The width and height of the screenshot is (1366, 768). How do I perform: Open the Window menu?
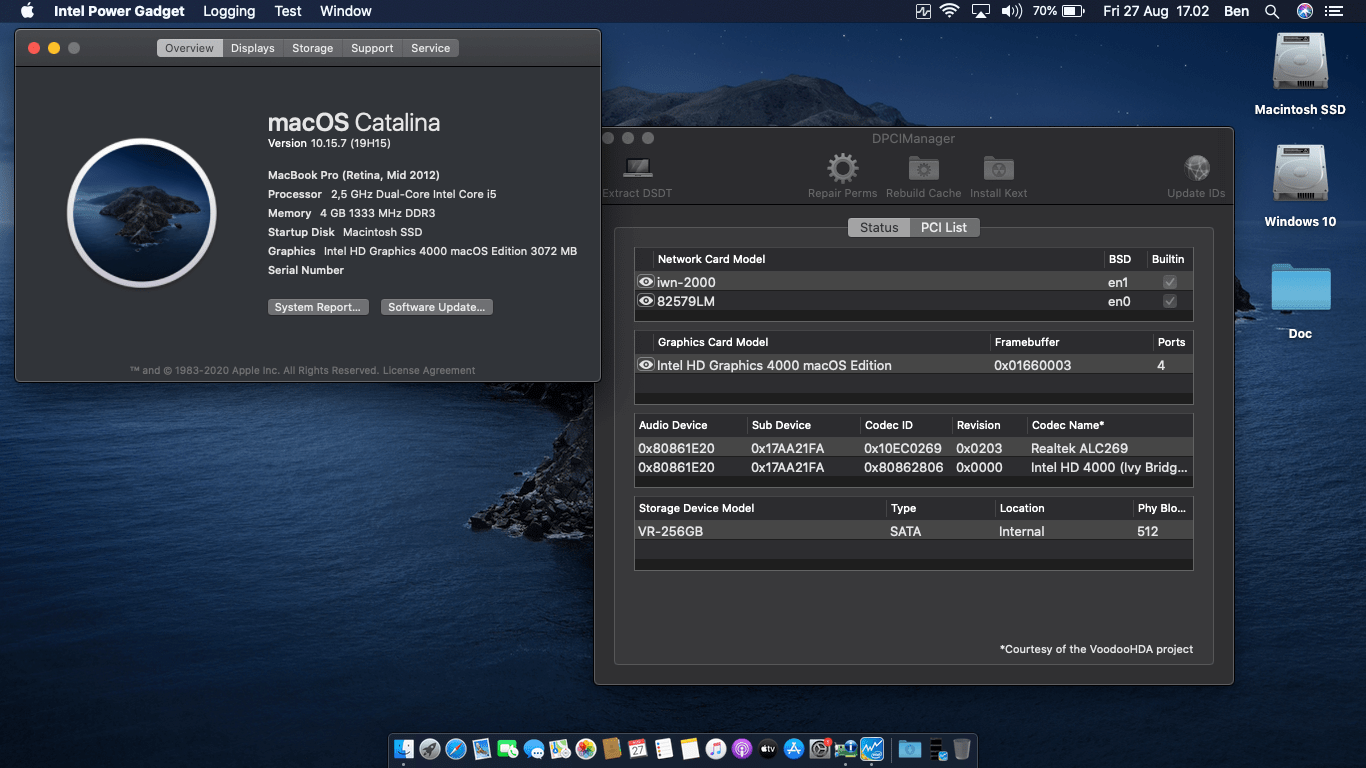click(x=346, y=11)
